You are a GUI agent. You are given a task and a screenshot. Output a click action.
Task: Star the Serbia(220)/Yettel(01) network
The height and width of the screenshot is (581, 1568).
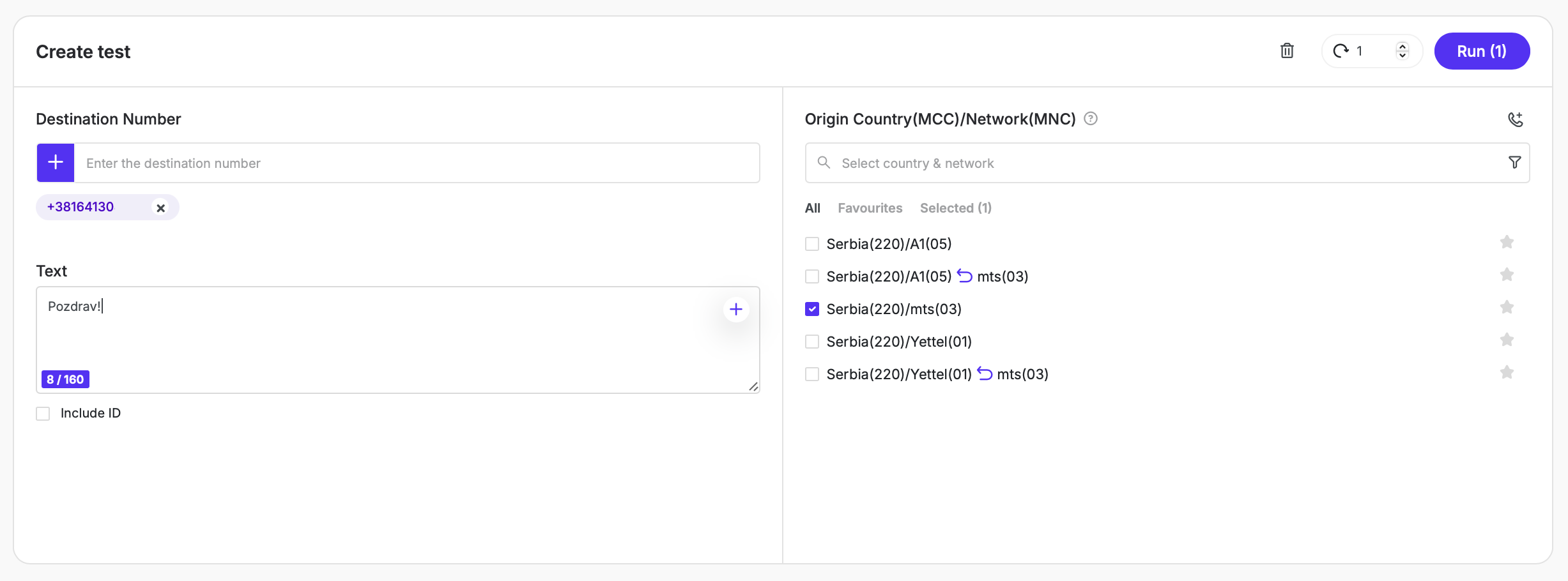click(1506, 340)
